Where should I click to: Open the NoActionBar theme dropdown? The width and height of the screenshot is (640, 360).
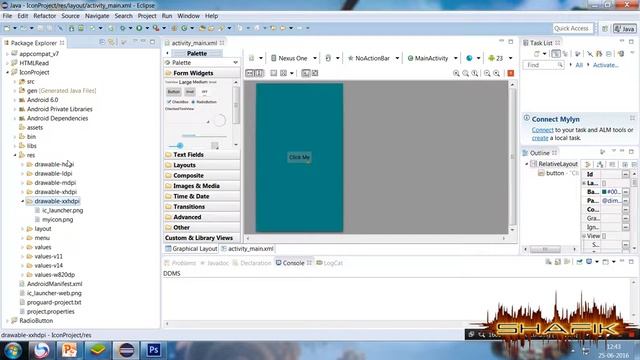(397, 58)
